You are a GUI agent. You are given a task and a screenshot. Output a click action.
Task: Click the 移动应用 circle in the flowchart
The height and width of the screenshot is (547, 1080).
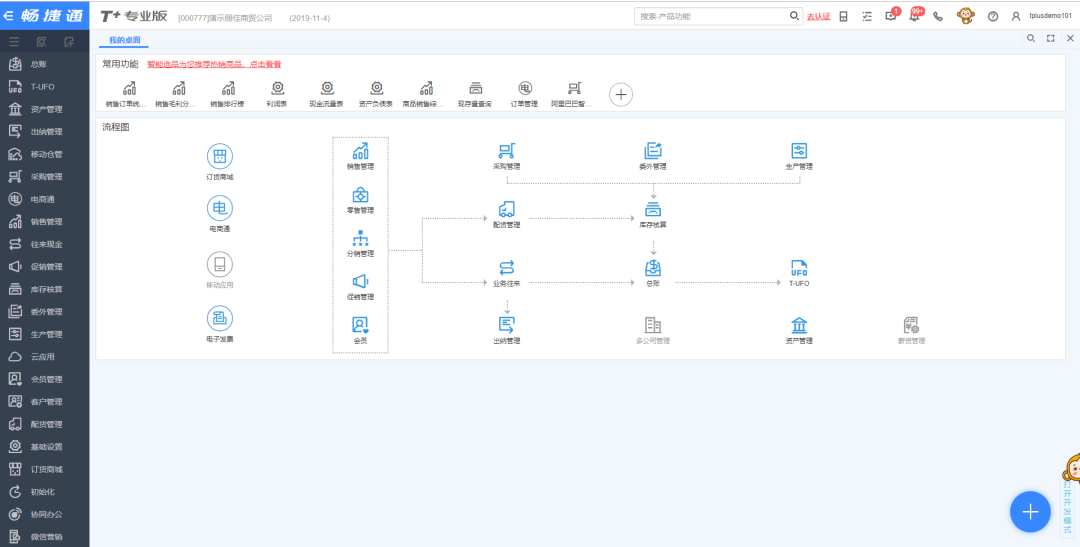point(220,264)
